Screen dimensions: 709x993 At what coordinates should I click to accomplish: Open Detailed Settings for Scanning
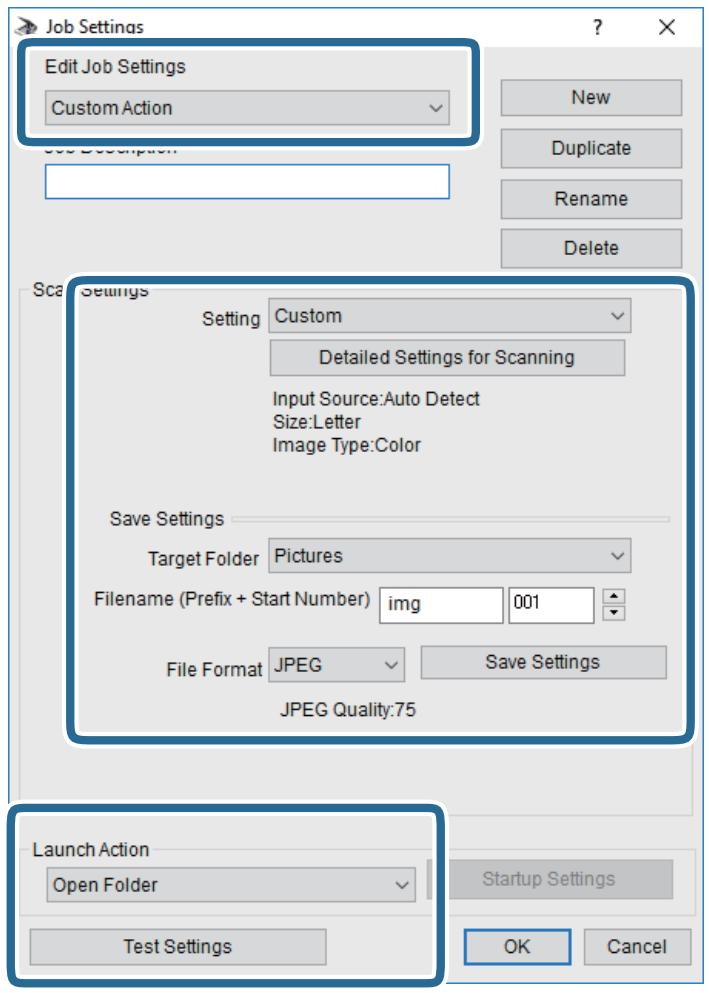[x=447, y=357]
